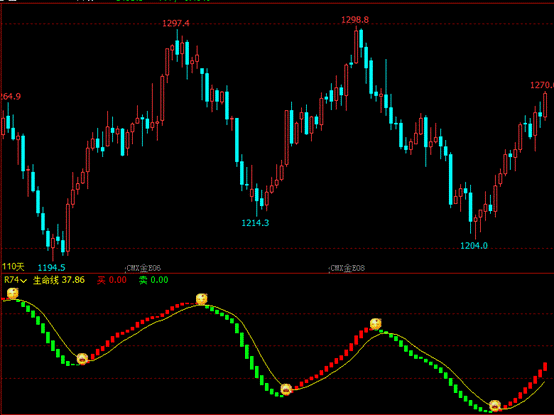Viewport: 554px width, 415px height.
Task: Select the sweating-face icon after the 1297.4 peak
Action: [201, 299]
